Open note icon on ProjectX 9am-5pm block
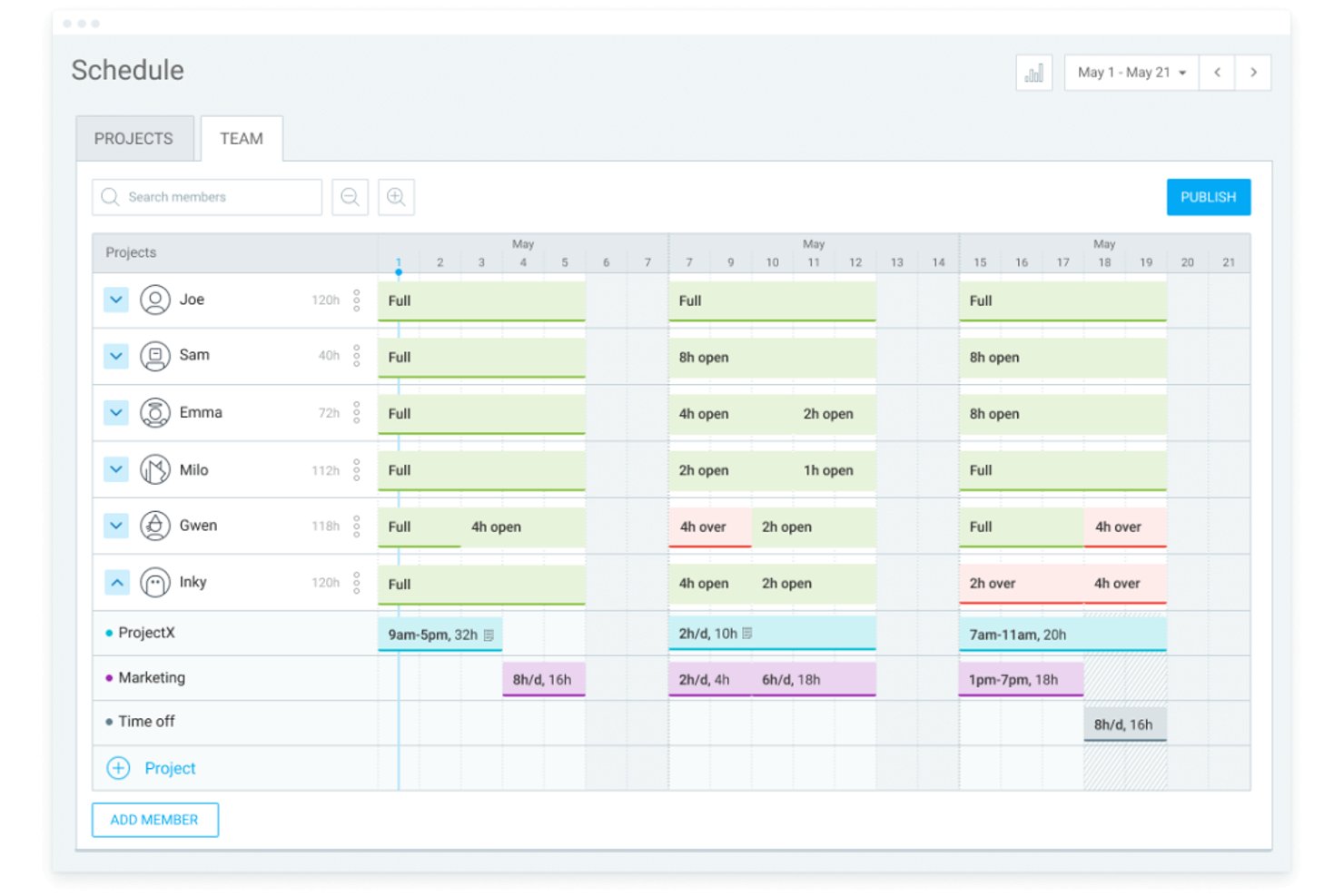 point(489,635)
